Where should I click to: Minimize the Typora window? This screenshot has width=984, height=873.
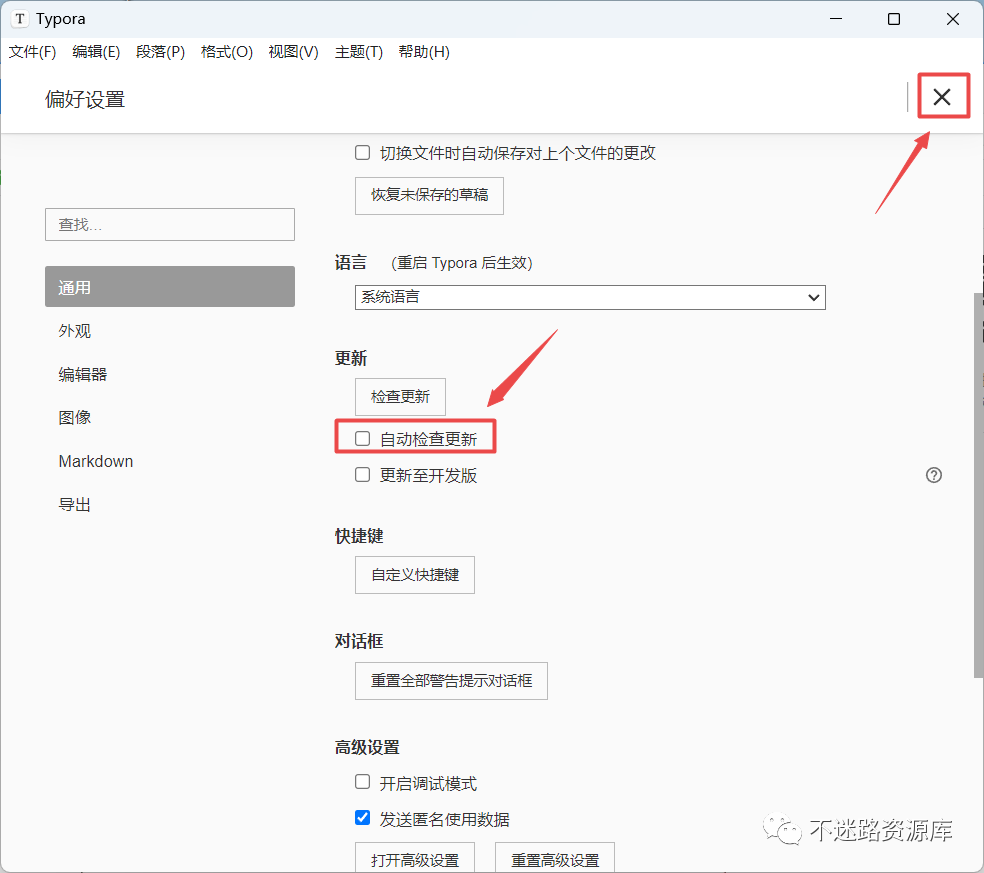[835, 19]
